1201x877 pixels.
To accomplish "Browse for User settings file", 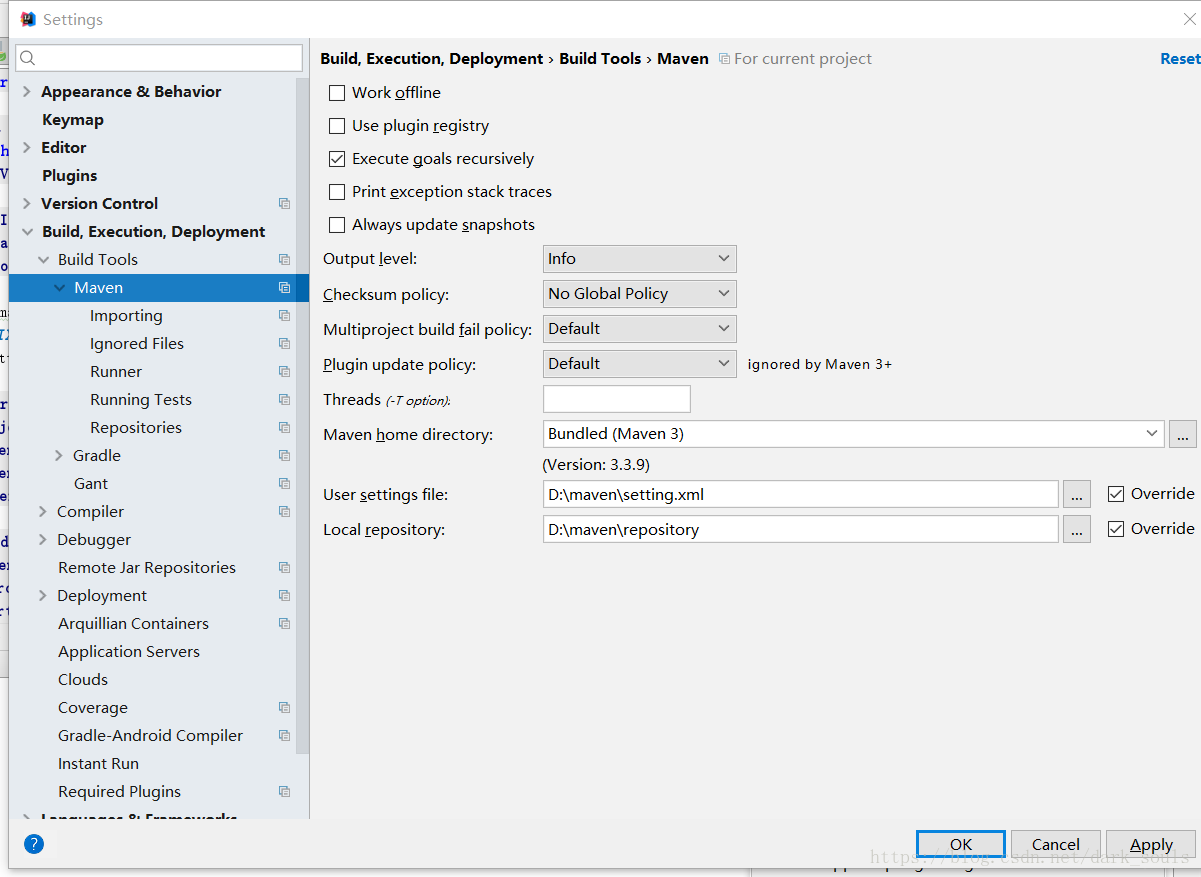I will click(x=1077, y=494).
